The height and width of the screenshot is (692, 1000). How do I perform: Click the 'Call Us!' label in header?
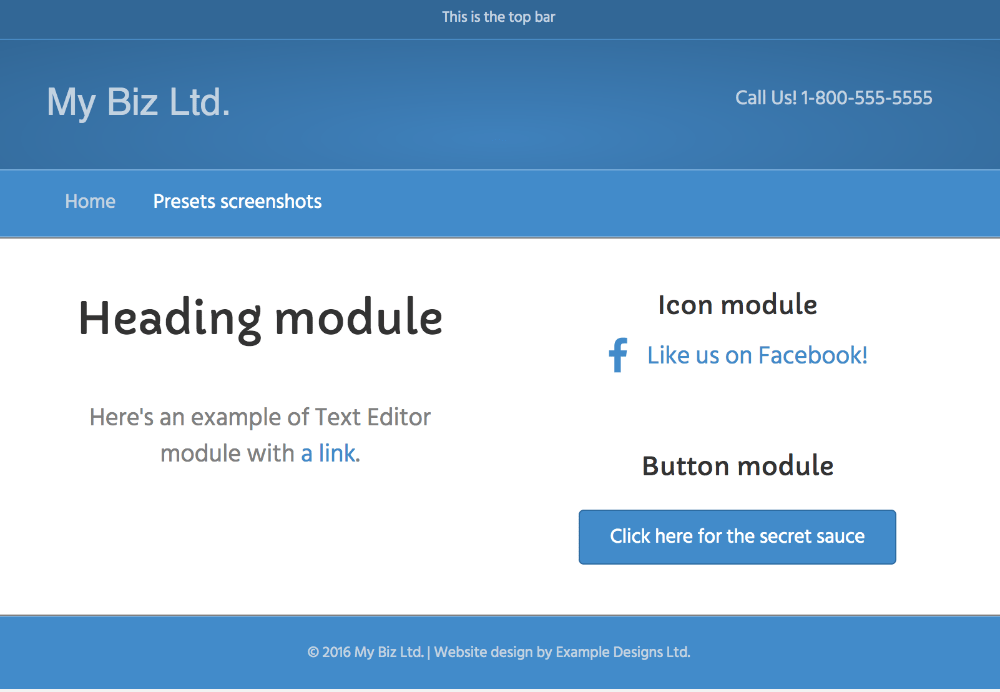(x=766, y=98)
